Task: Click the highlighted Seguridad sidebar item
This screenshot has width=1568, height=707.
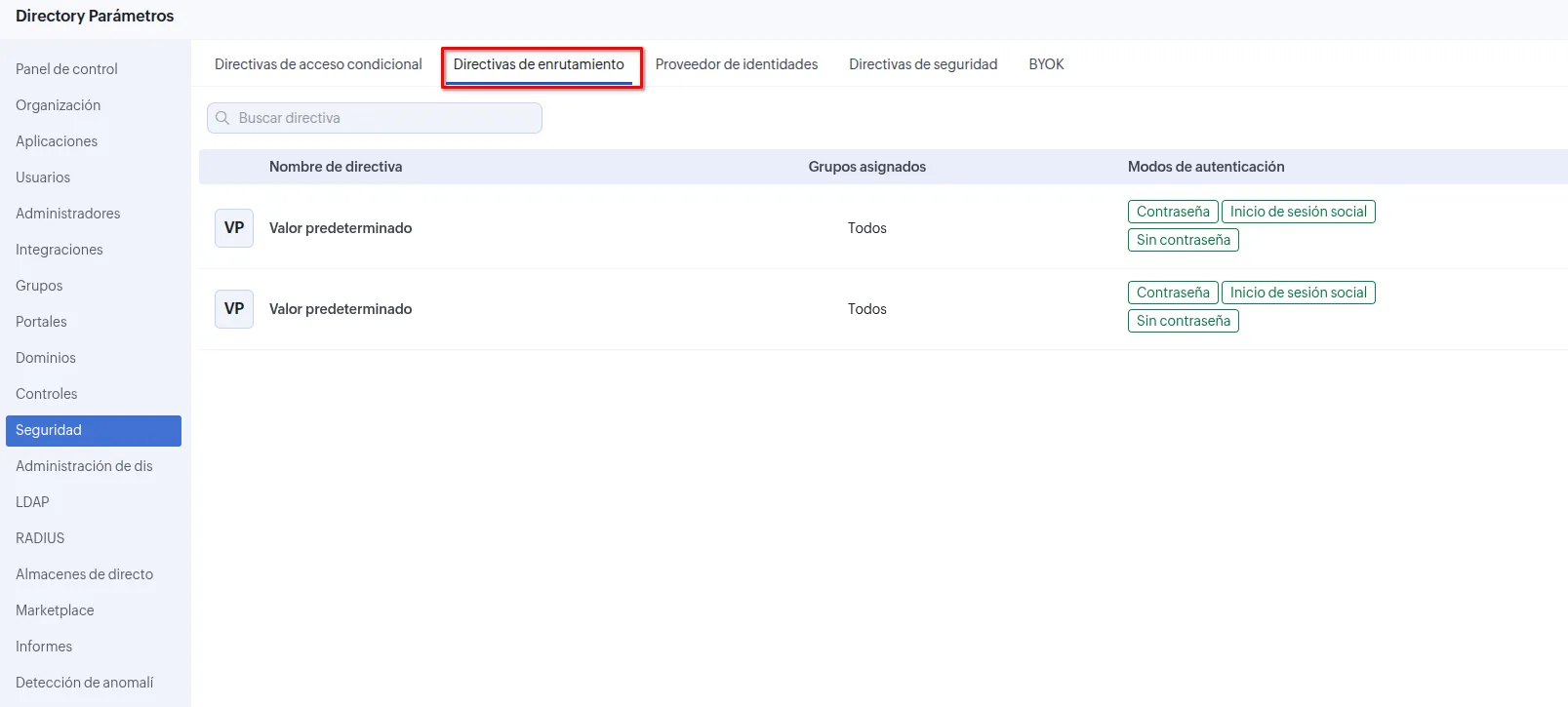Action: 94,431
